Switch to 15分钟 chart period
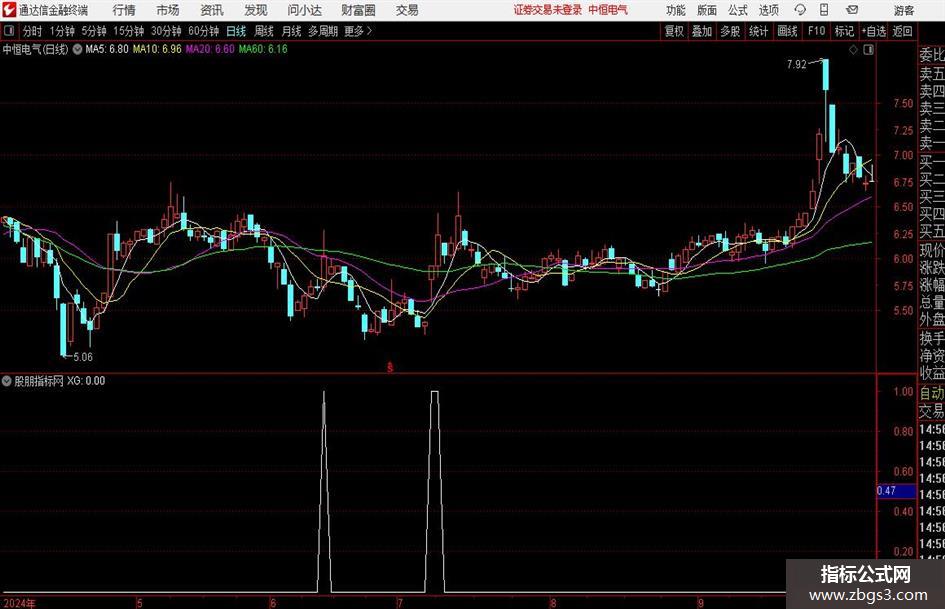 coord(128,31)
